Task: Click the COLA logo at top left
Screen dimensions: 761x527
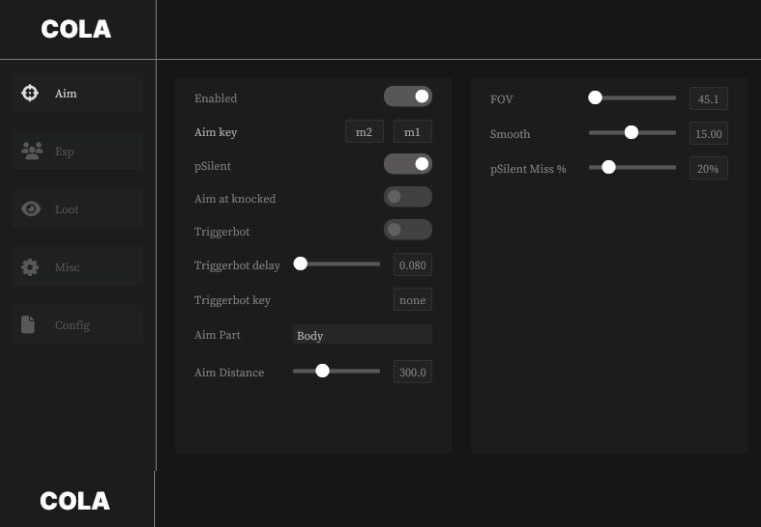Action: click(x=76, y=30)
